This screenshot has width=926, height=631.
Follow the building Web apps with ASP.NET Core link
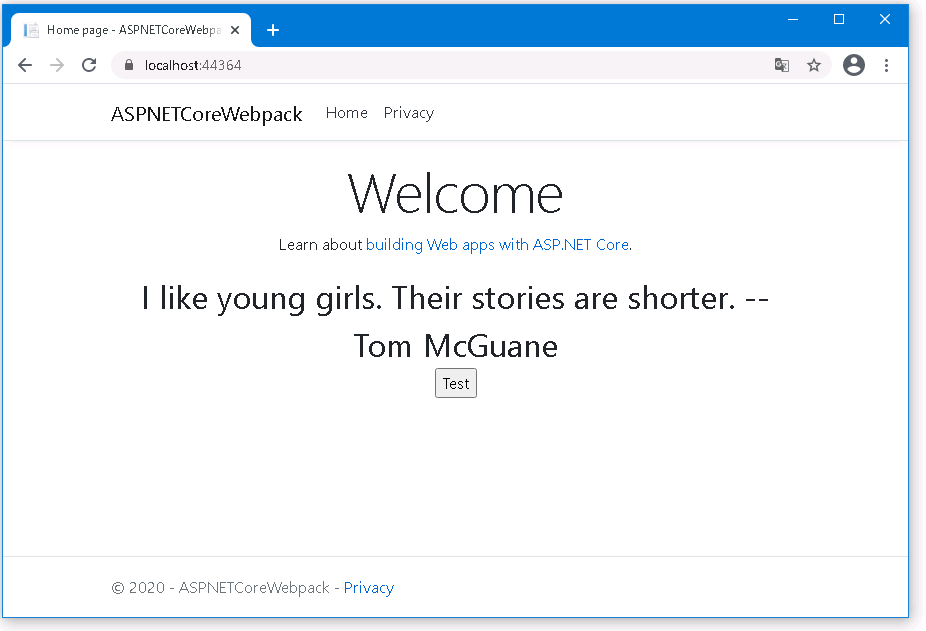pyautogui.click(x=497, y=245)
